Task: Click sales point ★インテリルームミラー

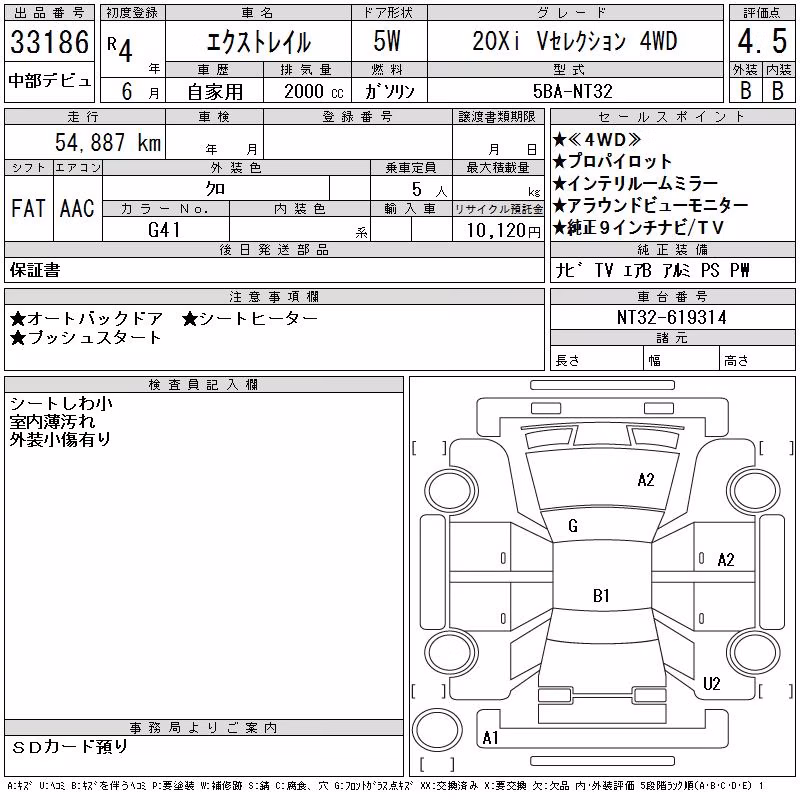Action: [x=635, y=183]
